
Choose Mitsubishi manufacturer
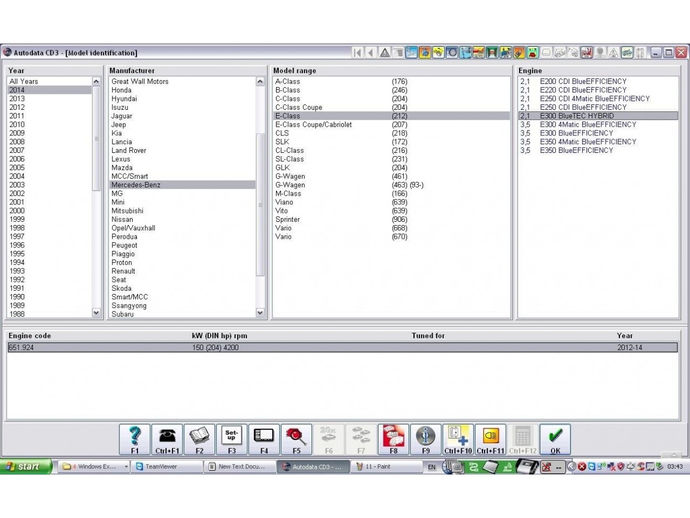182,211
